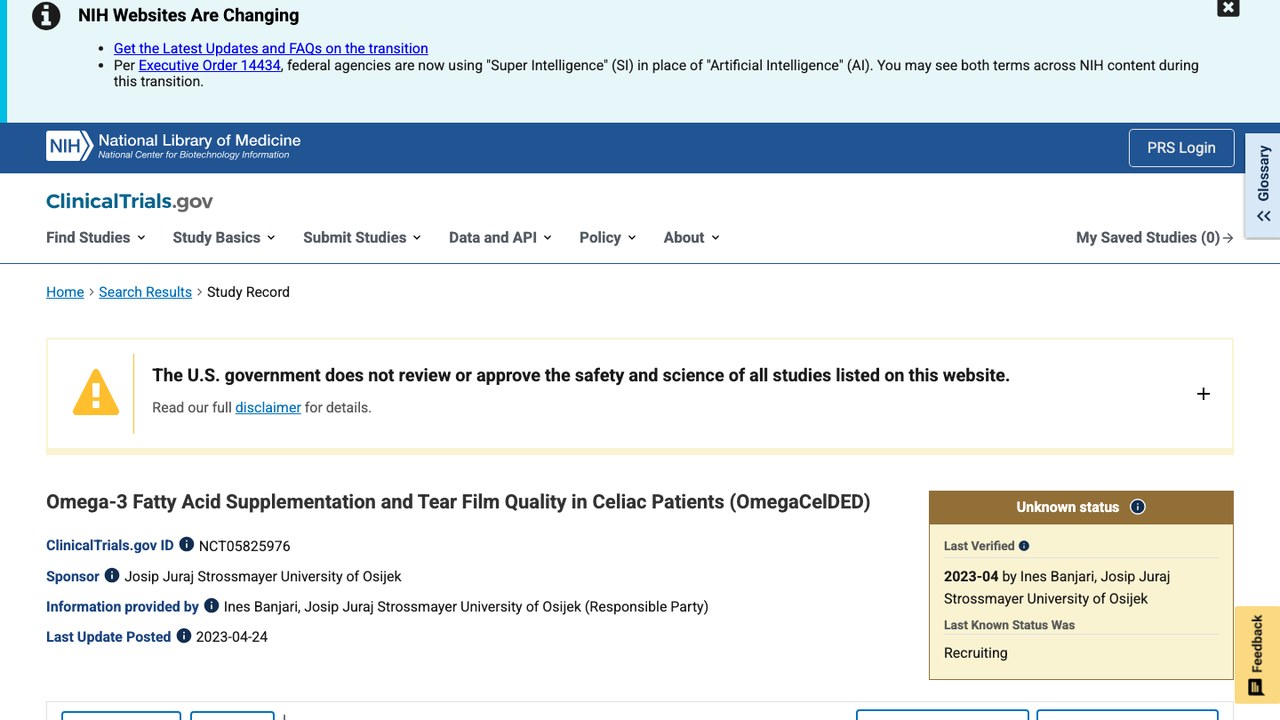The image size is (1280, 720).
Task: Open the Feedback tab
Action: pos(1257,655)
